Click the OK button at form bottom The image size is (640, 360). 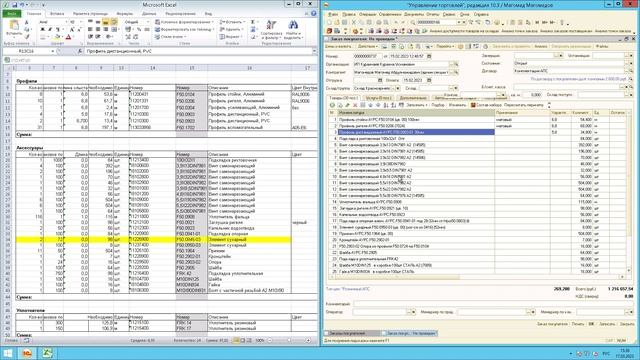(591, 324)
